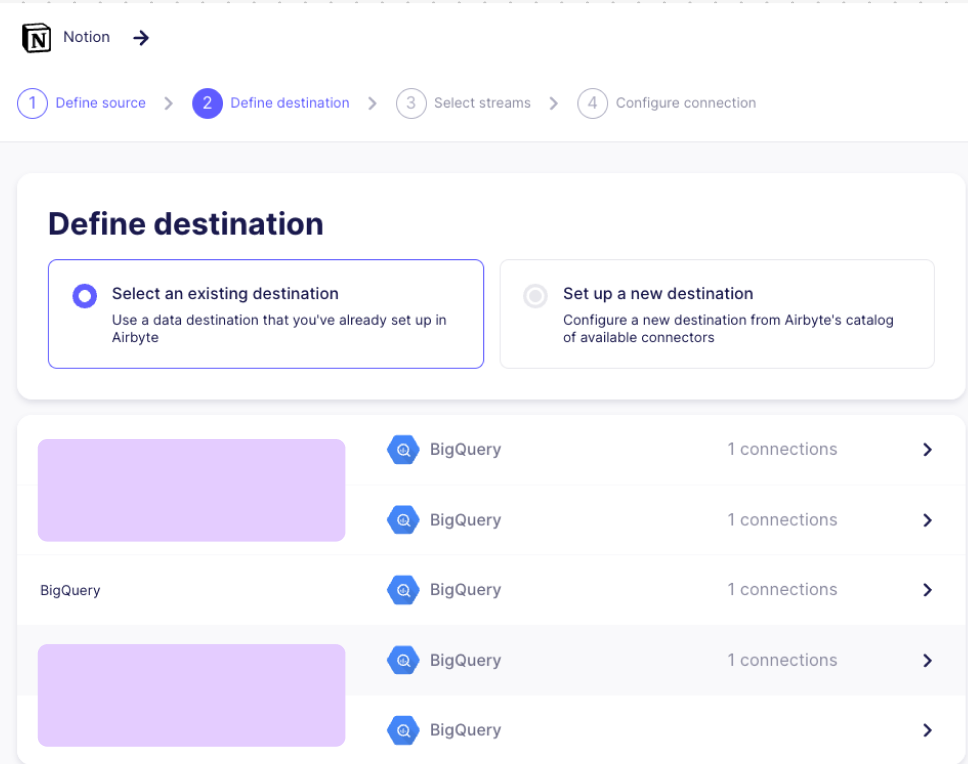
Task: Click the Define destination page heading
Action: click(x=186, y=223)
